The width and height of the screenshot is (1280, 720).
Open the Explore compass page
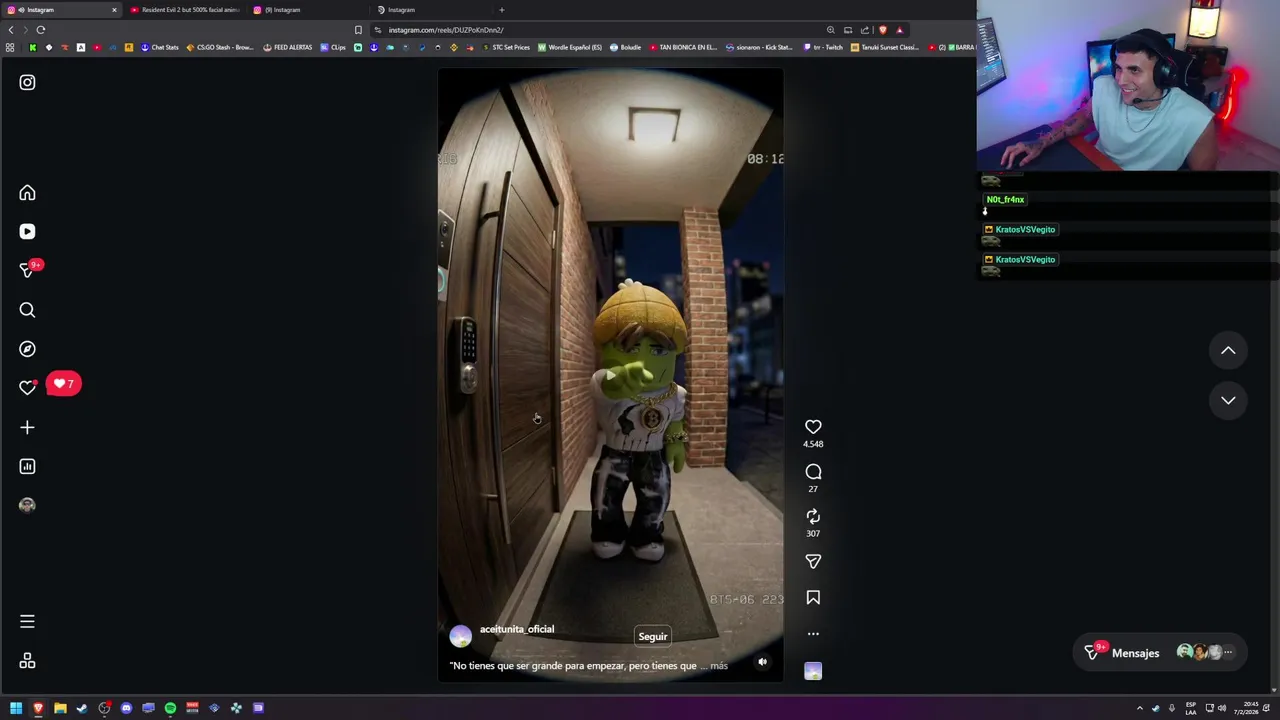pyautogui.click(x=27, y=349)
